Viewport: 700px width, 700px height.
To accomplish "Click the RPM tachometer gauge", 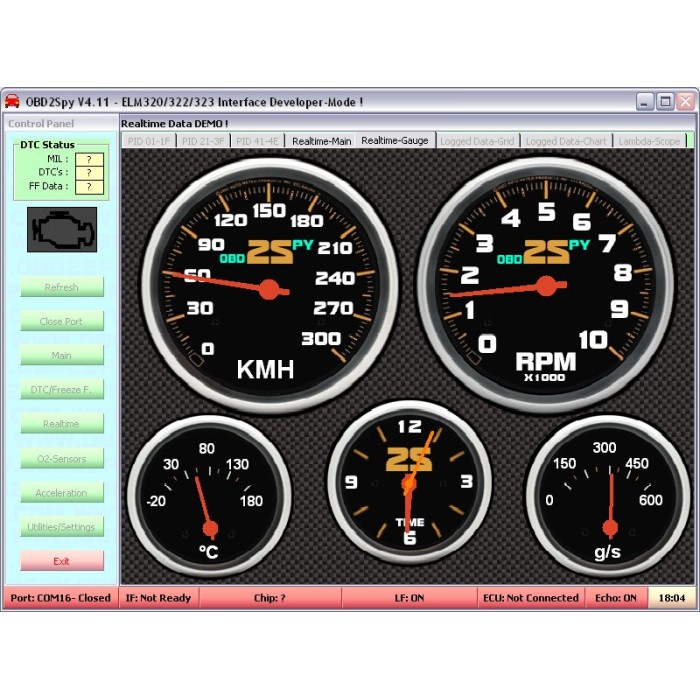I will coord(545,285).
